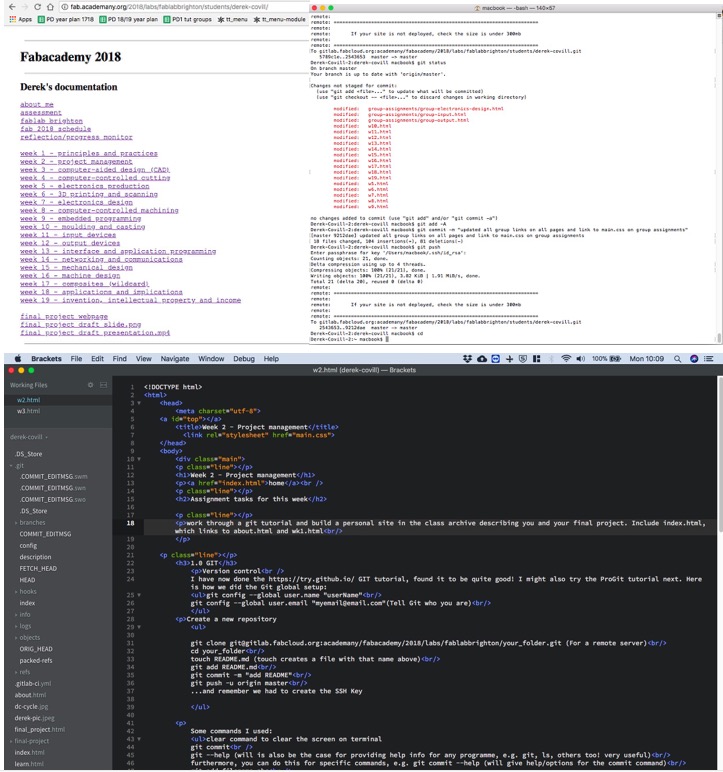Open the Wi-Fi status menu
Viewport: 723px width, 772px height.
(566, 359)
